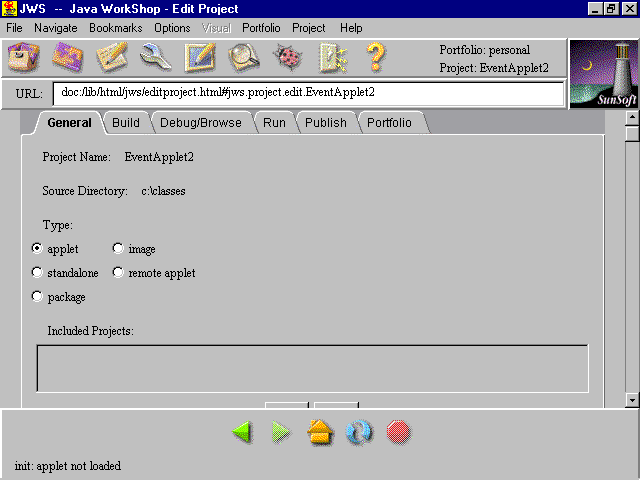Viewport: 640px width, 480px height.
Task: Go back with the green left arrow
Action: coord(243,432)
